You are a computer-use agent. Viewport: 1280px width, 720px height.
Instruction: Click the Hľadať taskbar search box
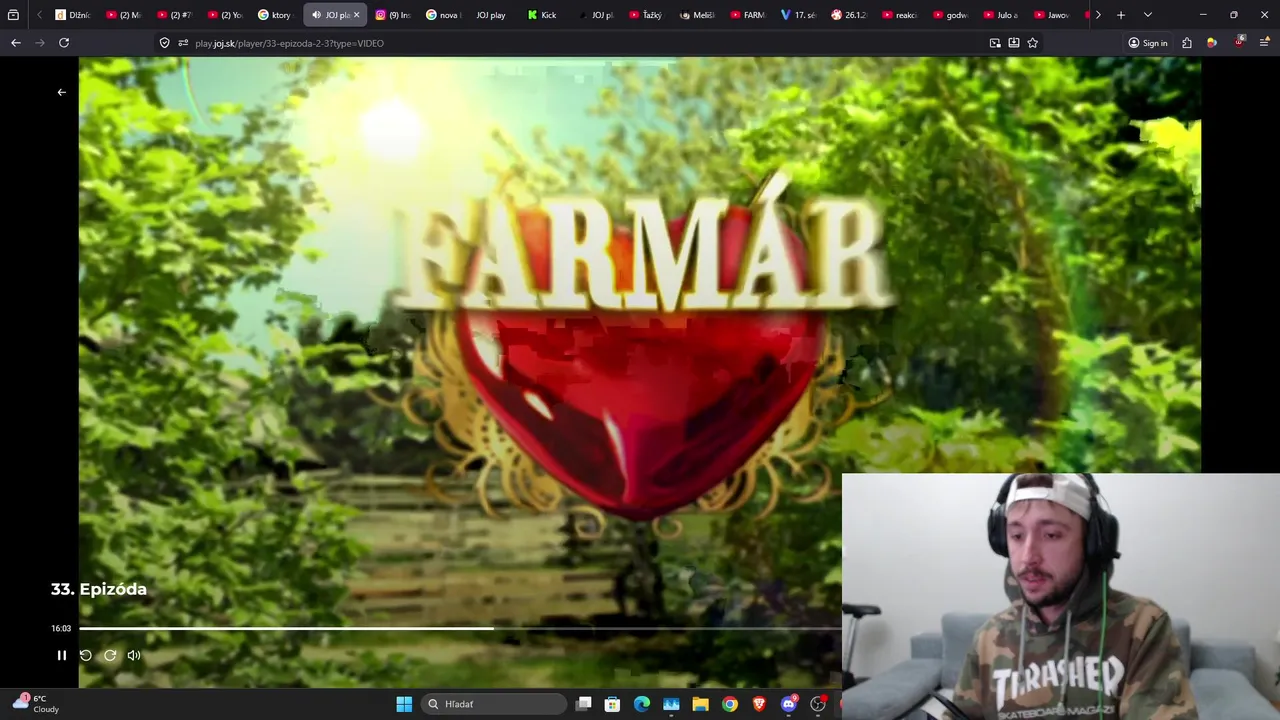pos(495,704)
